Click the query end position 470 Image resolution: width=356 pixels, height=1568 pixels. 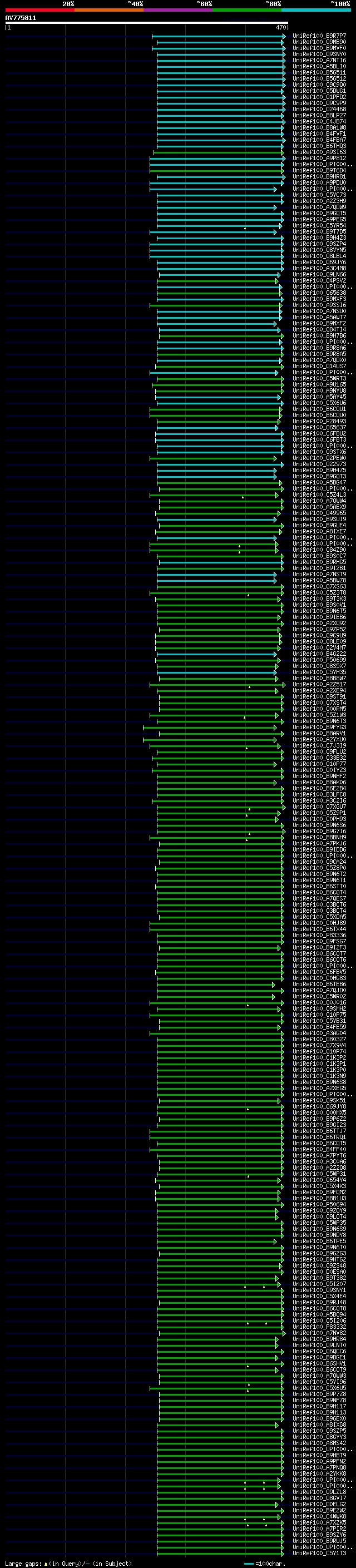(280, 27)
